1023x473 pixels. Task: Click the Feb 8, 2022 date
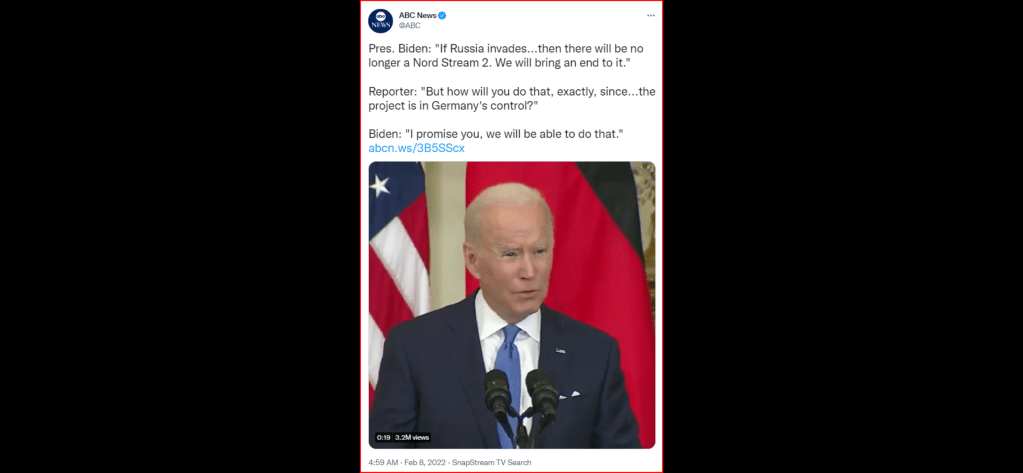tap(423, 462)
